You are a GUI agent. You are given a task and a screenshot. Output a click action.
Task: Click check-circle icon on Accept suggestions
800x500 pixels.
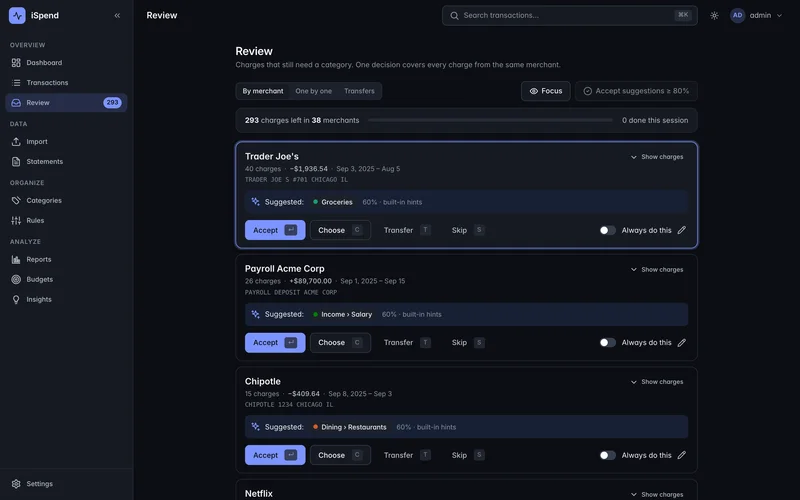(x=588, y=91)
